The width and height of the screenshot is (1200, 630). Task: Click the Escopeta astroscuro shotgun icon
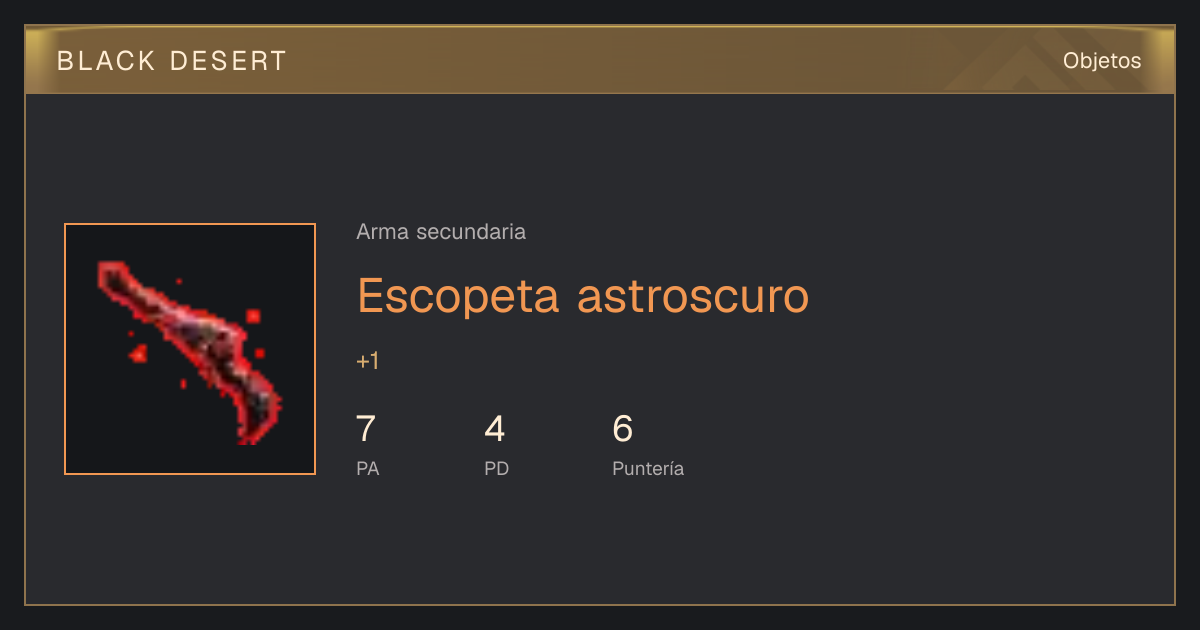pyautogui.click(x=190, y=352)
